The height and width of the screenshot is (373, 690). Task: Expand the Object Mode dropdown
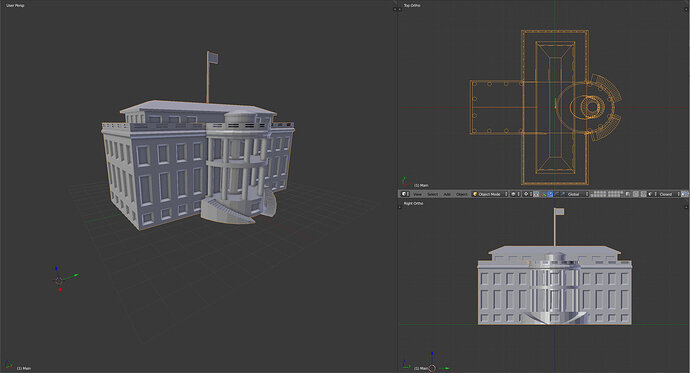pyautogui.click(x=490, y=194)
